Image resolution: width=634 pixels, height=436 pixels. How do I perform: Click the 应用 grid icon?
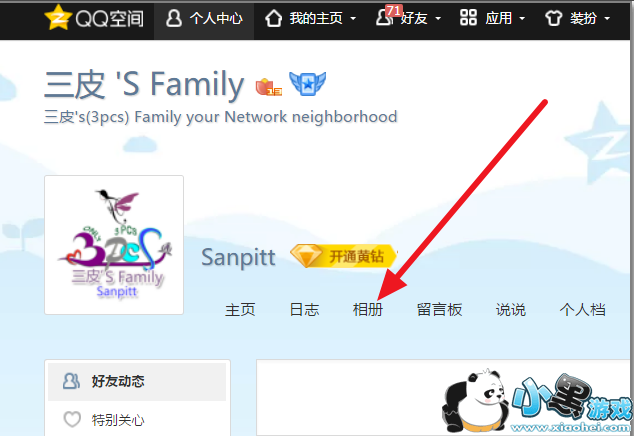click(468, 18)
